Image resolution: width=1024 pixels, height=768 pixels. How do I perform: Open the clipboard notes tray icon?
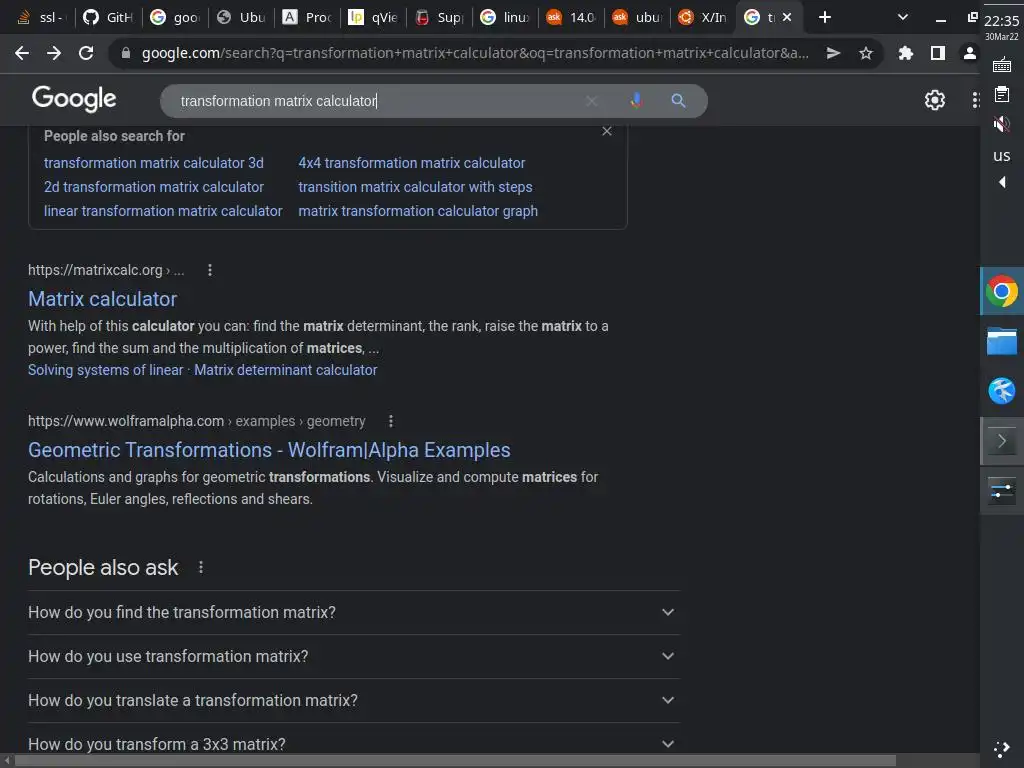point(1002,95)
